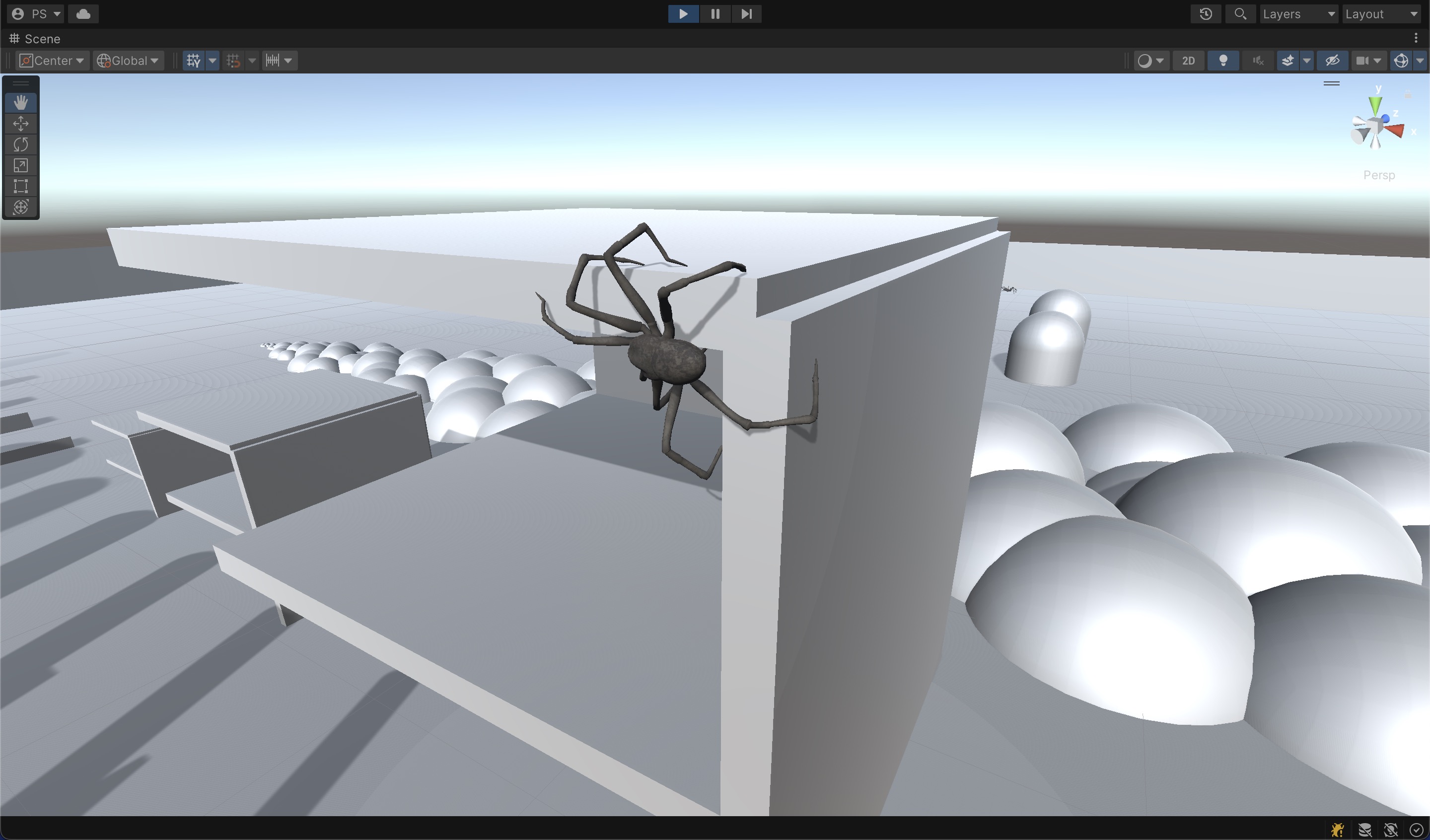Select the Scene tab
This screenshot has height=840, width=1430.
click(x=35, y=39)
